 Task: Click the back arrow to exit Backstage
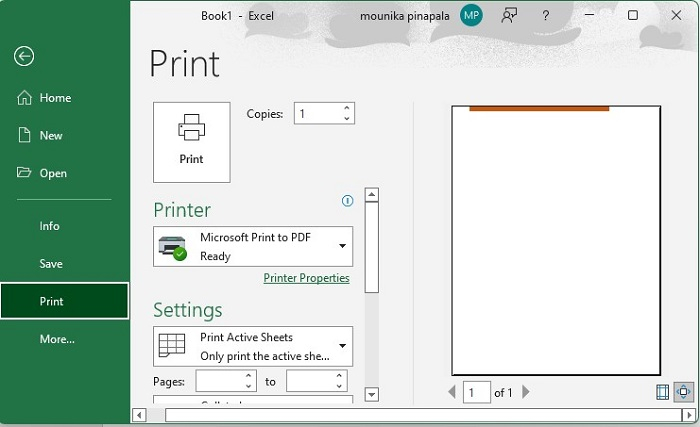(x=24, y=57)
